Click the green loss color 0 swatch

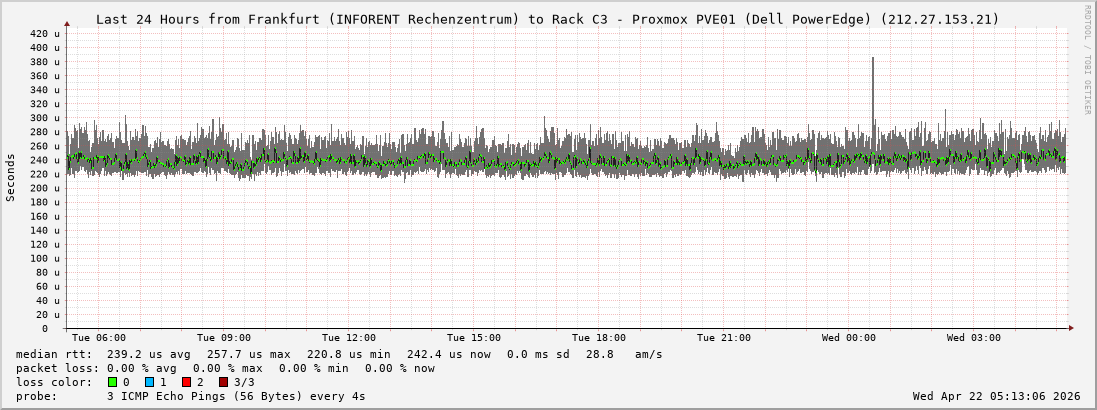(112, 382)
